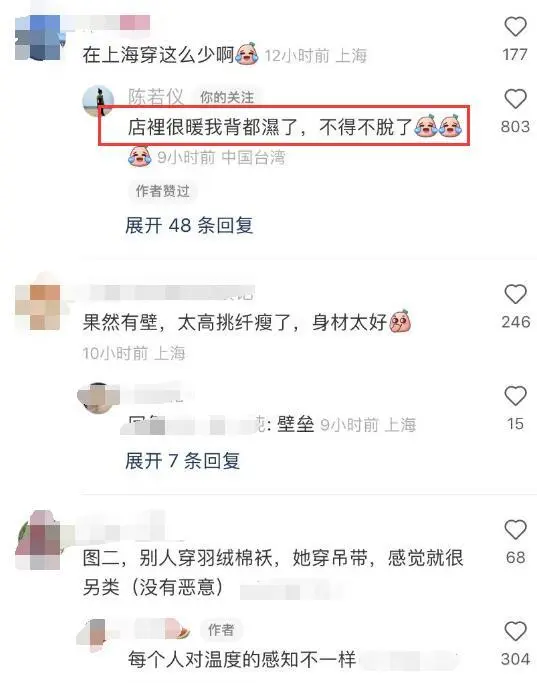Tap the 作者赞过 badge
The image size is (537, 683).
[x=163, y=191]
